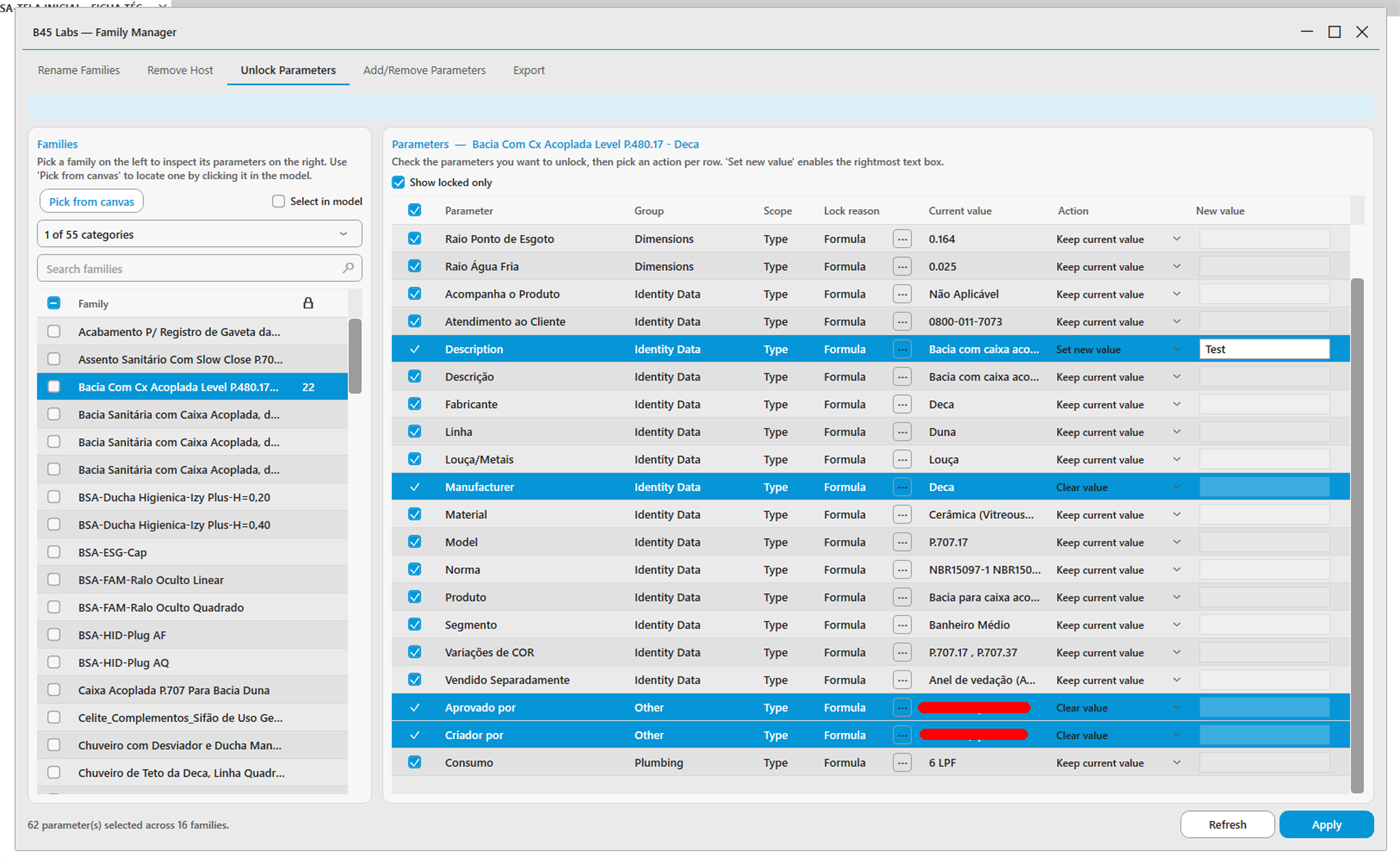Image resolution: width=1400 pixels, height=864 pixels.
Task: Click ellipsis button in Vendido Separadamente row
Action: click(903, 679)
